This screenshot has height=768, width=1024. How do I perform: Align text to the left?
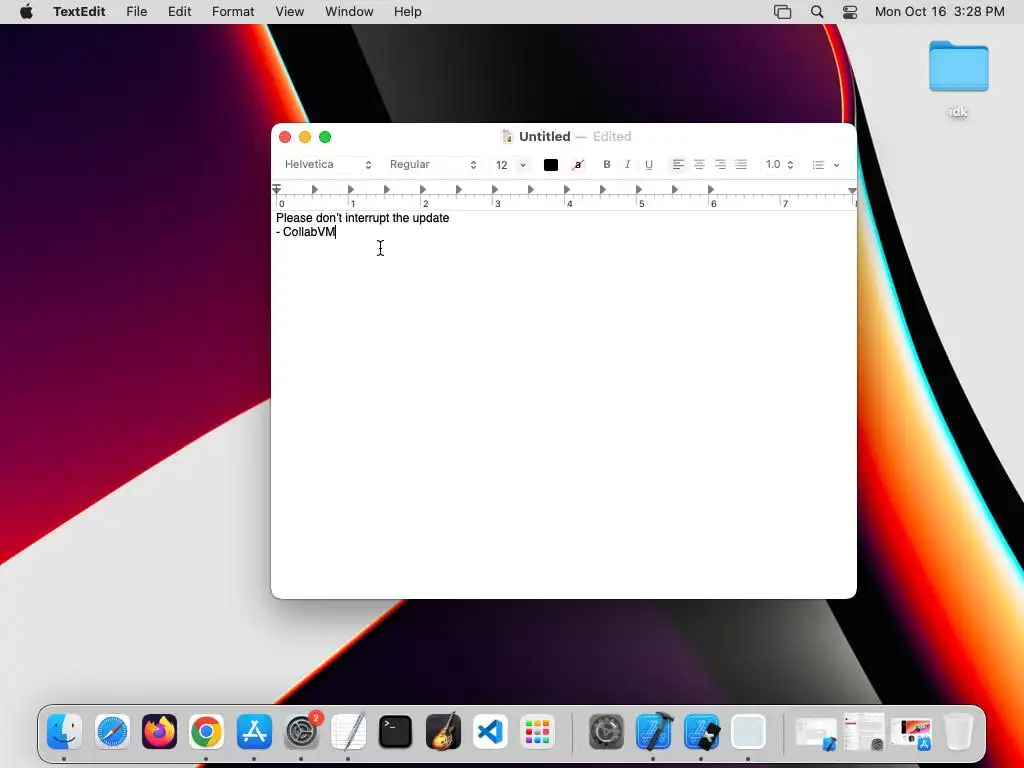tap(679, 165)
